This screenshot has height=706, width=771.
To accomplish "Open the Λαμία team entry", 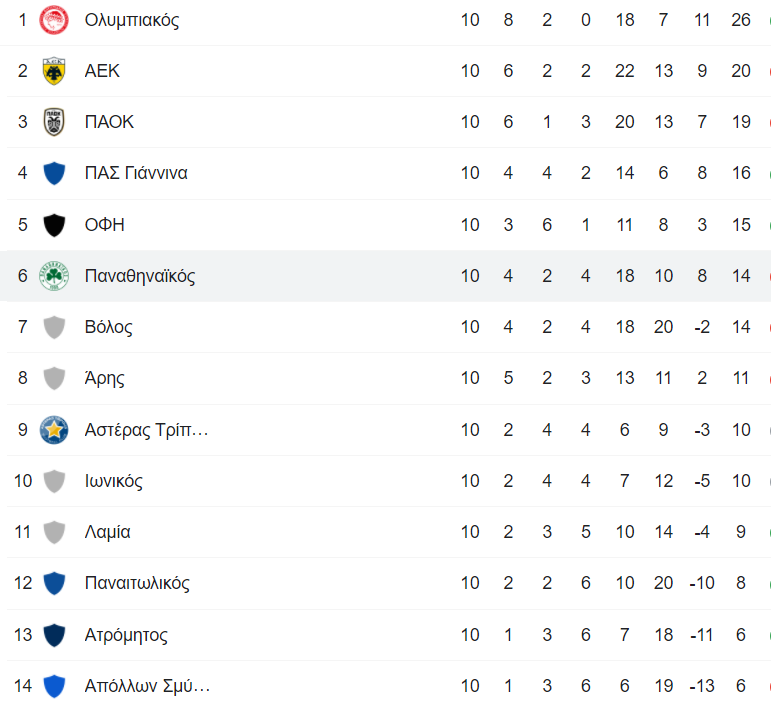I will [107, 532].
